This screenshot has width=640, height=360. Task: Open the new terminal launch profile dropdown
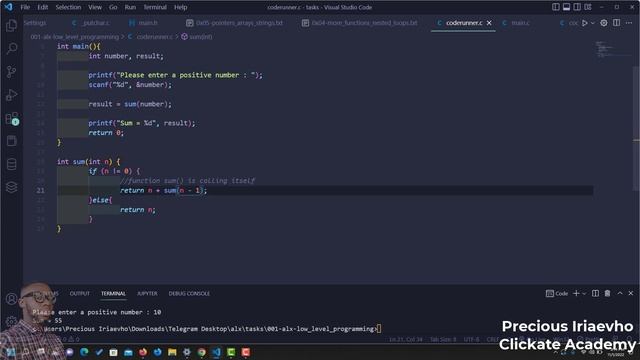click(584, 293)
